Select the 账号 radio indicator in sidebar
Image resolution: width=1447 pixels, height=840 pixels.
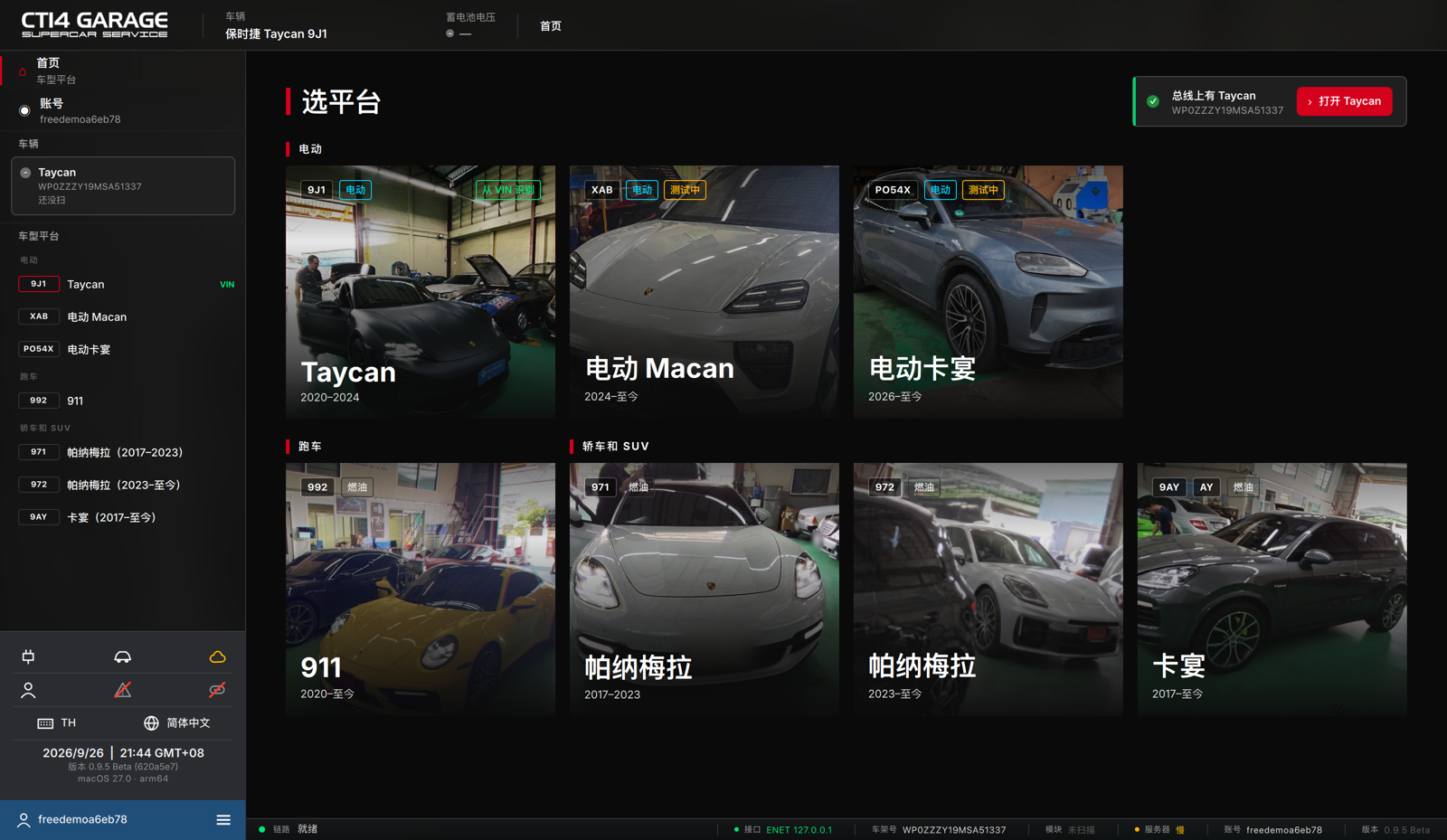tap(24, 110)
